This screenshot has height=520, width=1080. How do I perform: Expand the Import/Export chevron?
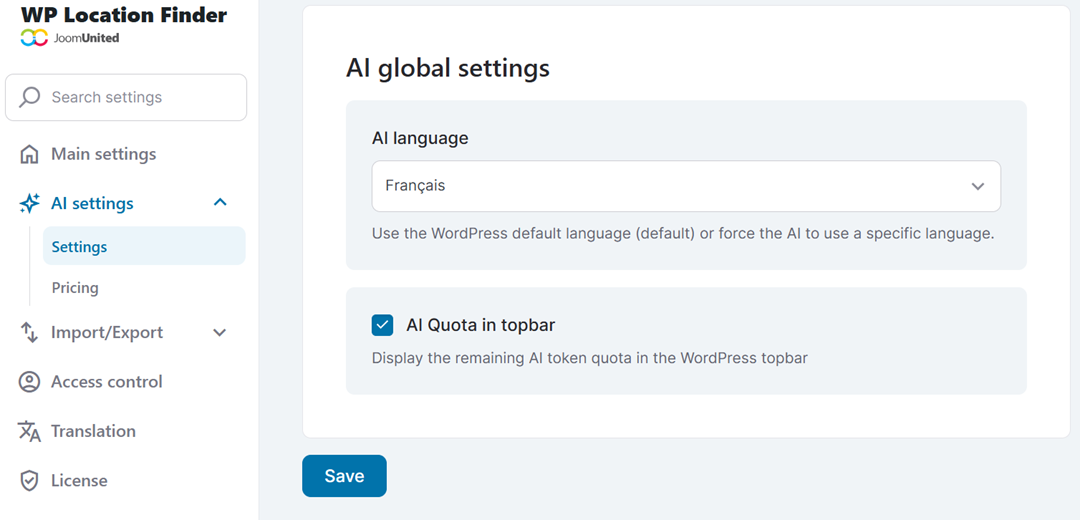(x=220, y=333)
